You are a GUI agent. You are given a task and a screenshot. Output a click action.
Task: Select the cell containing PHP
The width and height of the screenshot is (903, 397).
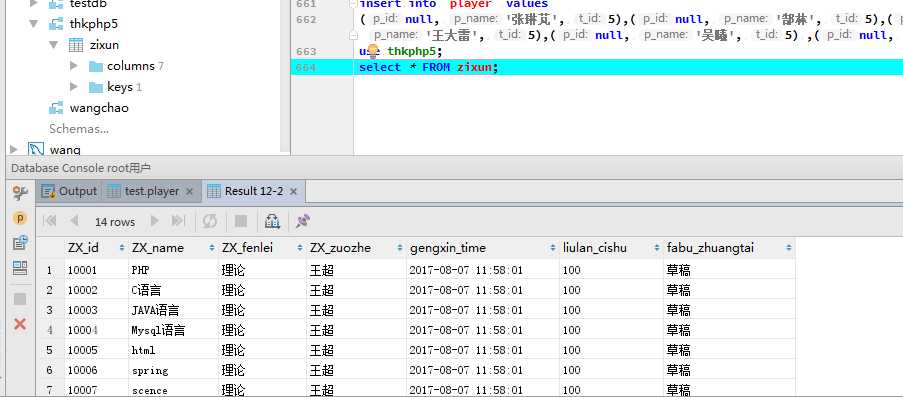click(x=173, y=270)
